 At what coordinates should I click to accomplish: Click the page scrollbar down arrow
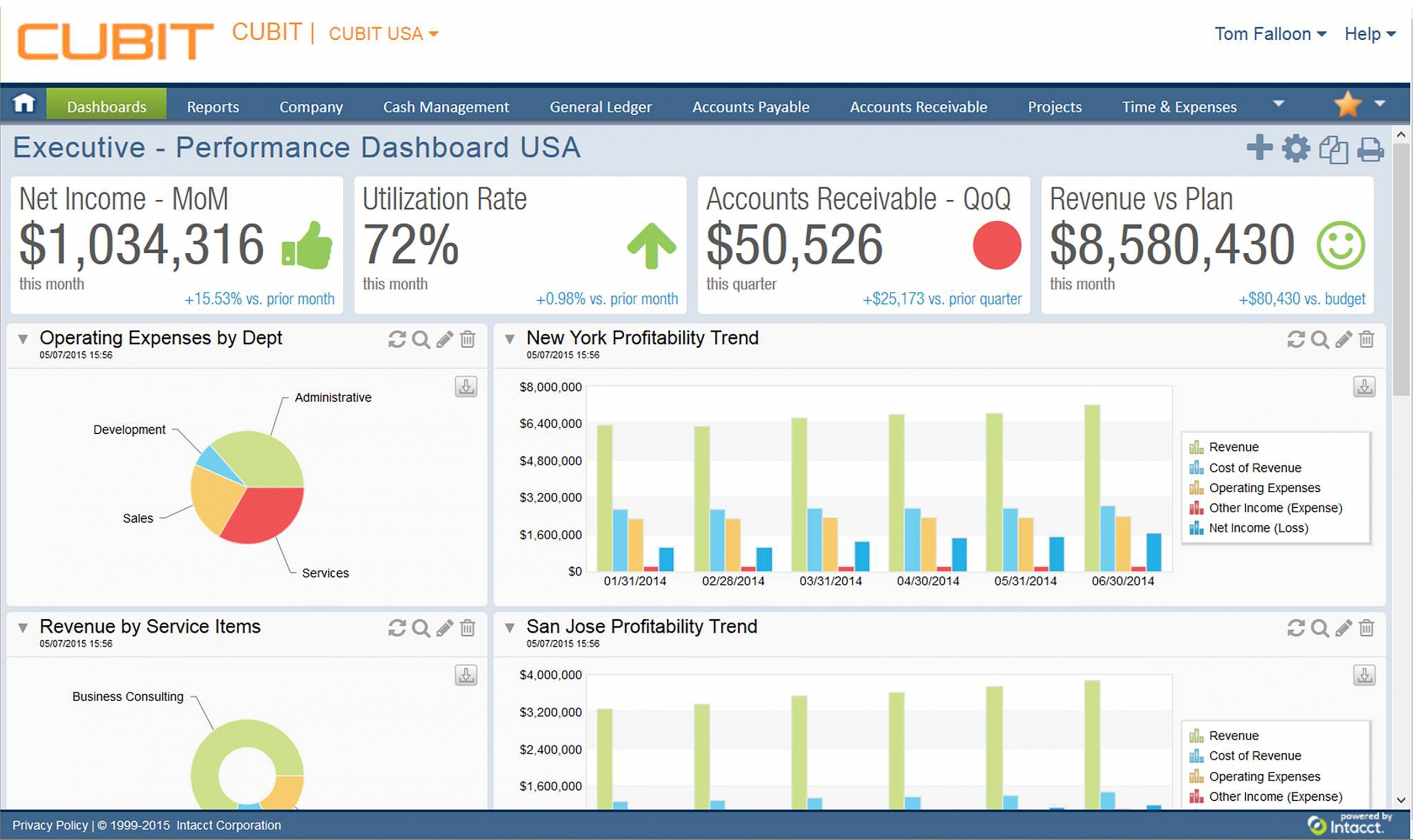click(1401, 800)
